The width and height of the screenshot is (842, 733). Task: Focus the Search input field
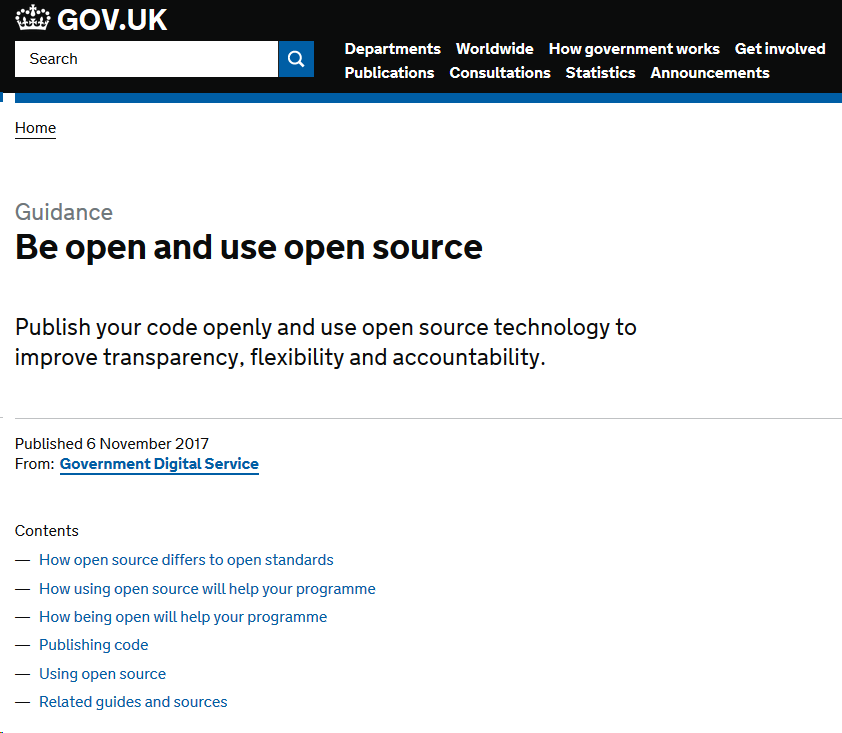147,59
